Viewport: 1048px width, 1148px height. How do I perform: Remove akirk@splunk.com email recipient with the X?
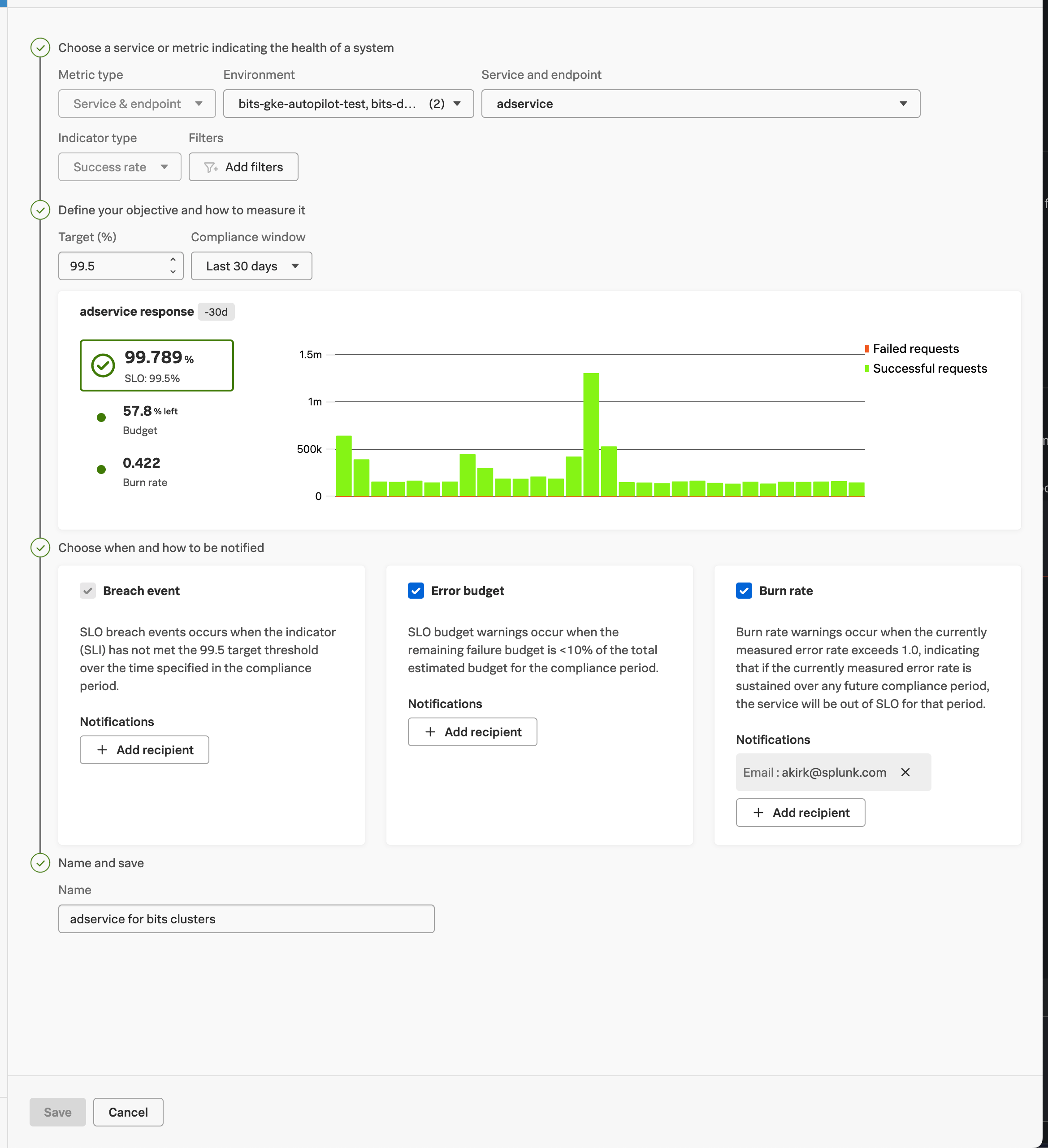coord(905,772)
